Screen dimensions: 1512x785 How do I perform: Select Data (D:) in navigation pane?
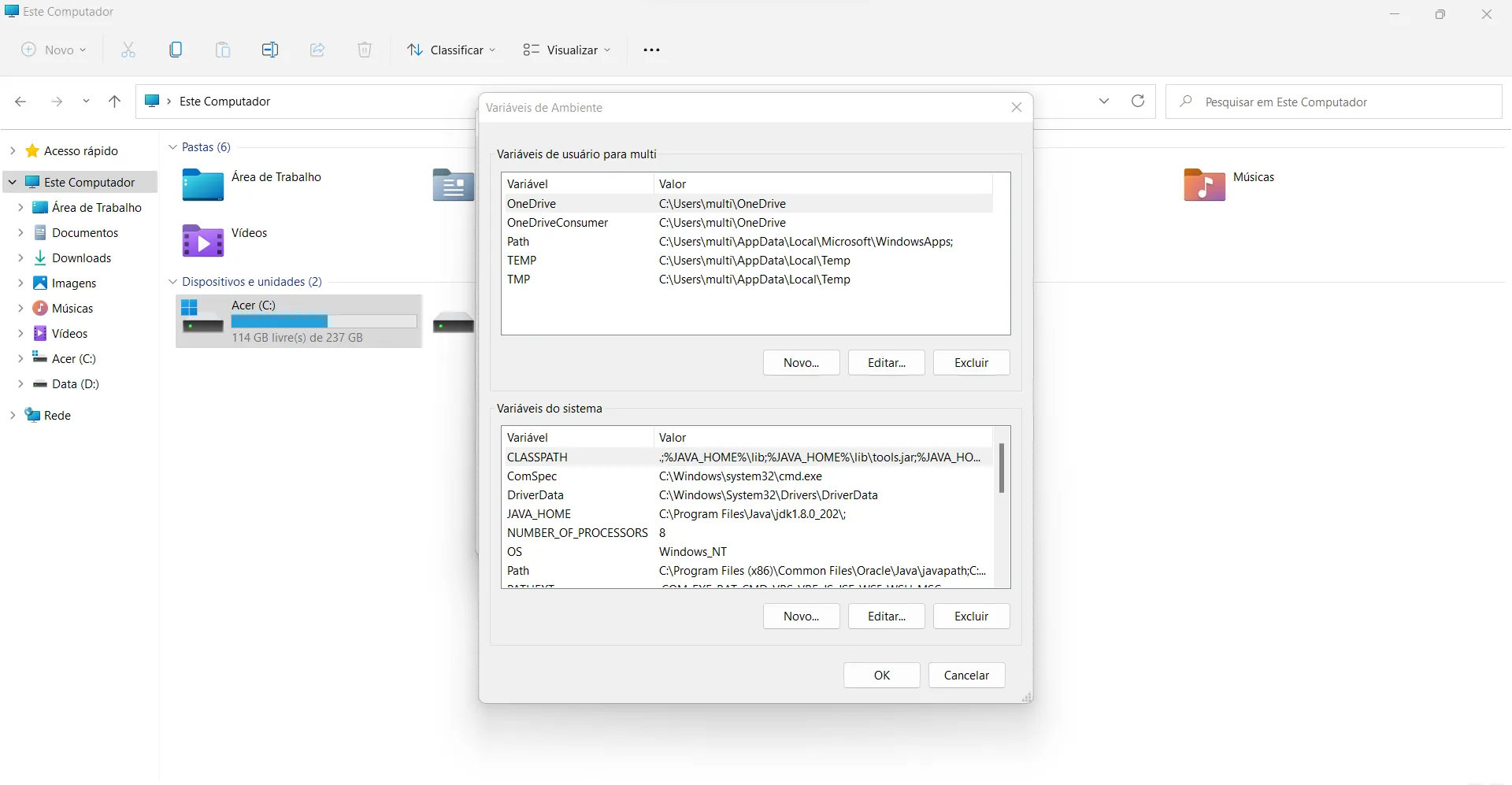tap(76, 383)
